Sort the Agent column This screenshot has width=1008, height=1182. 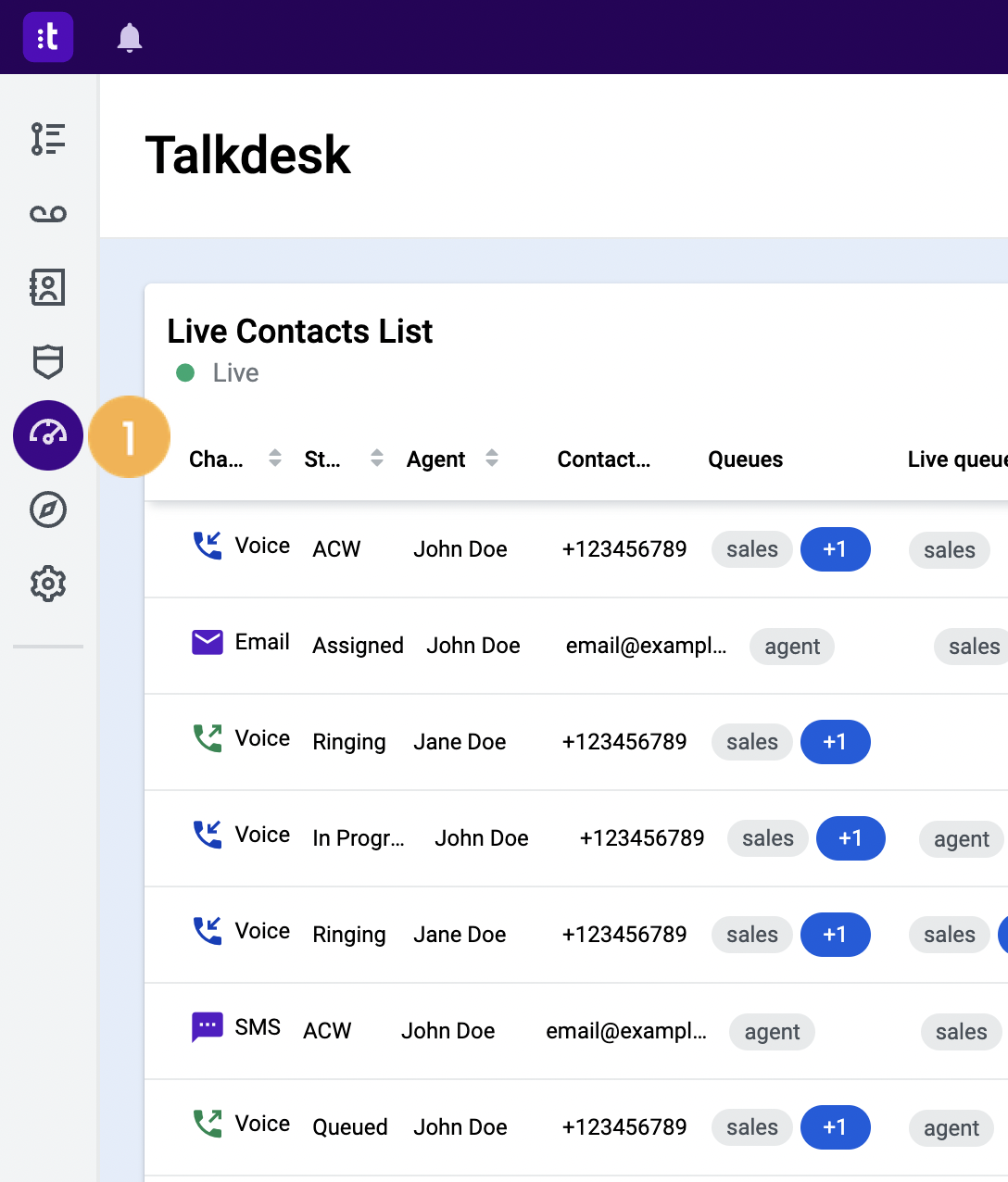pyautogui.click(x=492, y=458)
